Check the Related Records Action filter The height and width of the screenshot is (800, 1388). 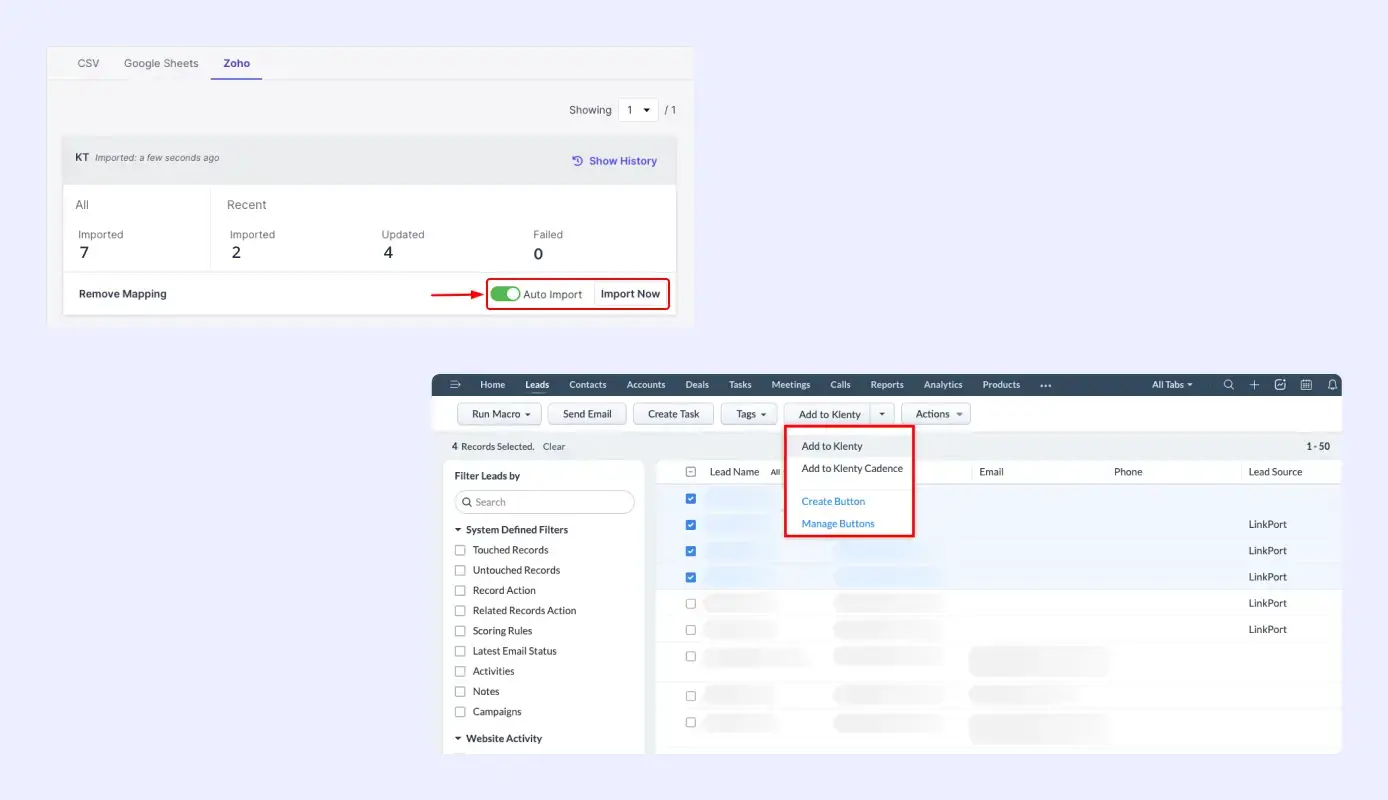point(460,611)
